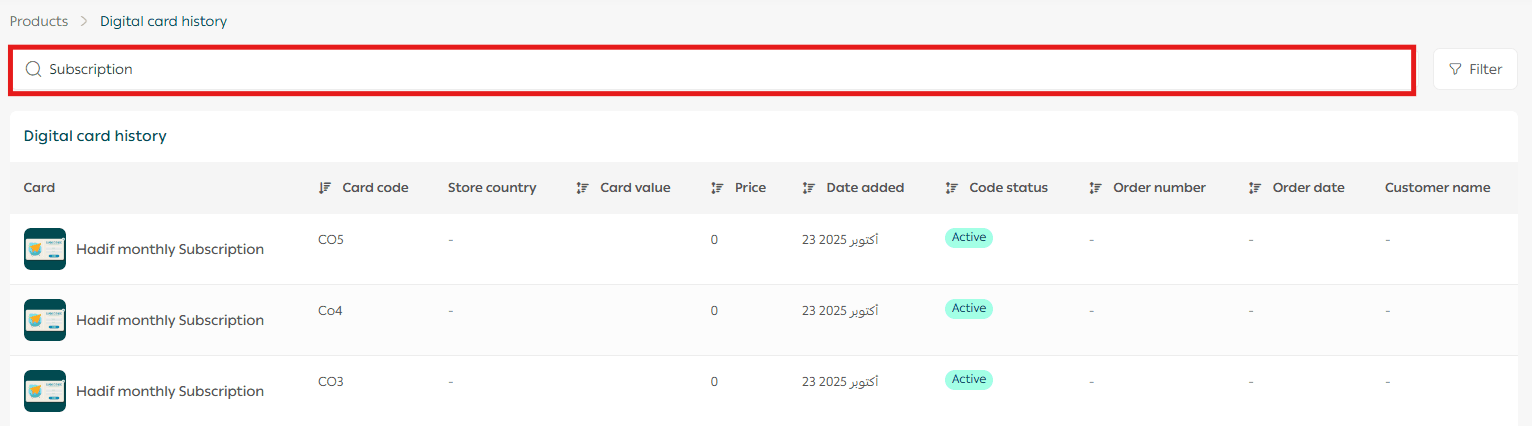
Task: Sort by Code status column icon
Action: coord(951,188)
